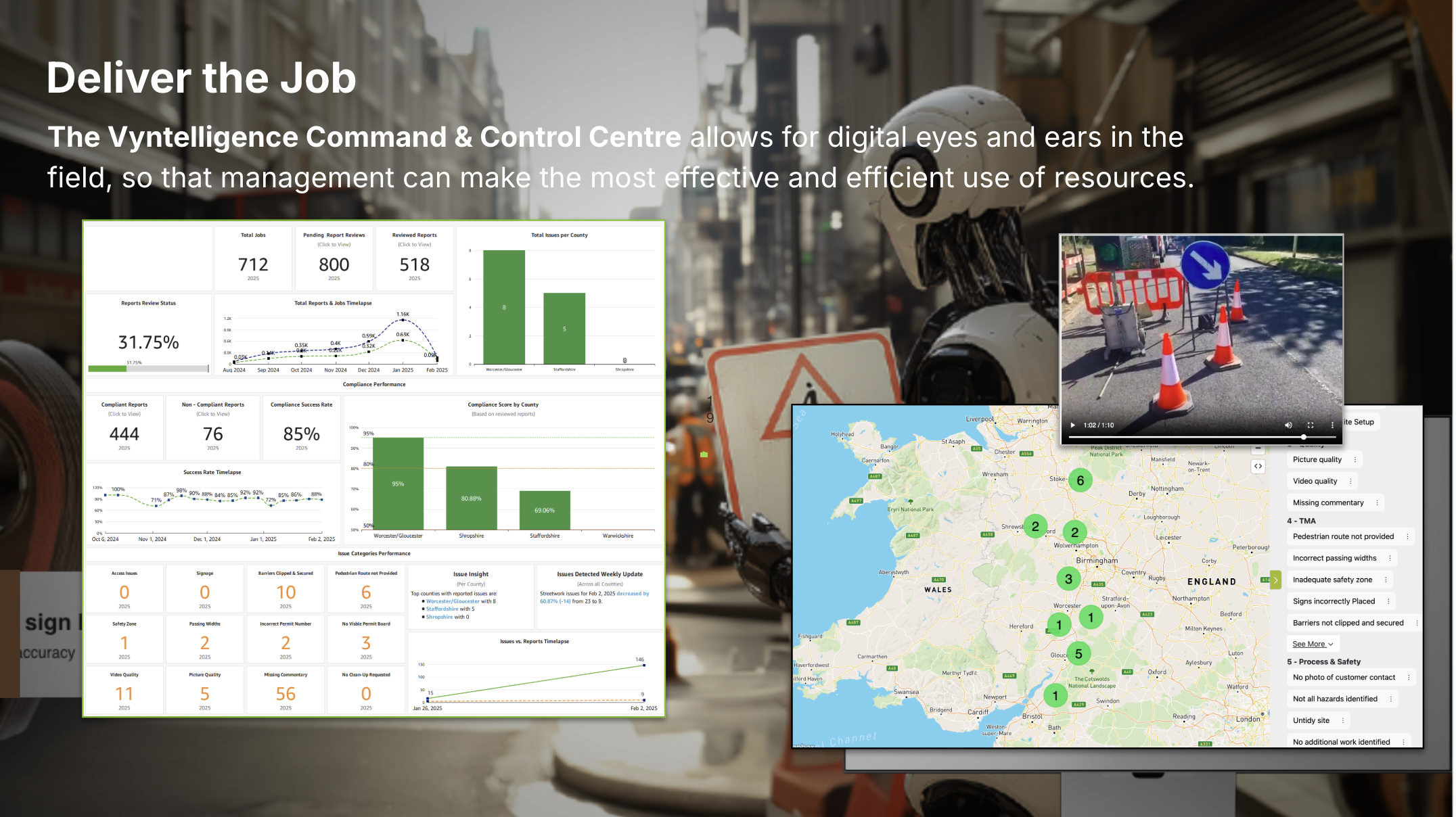The width and height of the screenshot is (1456, 817).
Task: Open options dots beside Picture quality
Action: tap(1355, 459)
